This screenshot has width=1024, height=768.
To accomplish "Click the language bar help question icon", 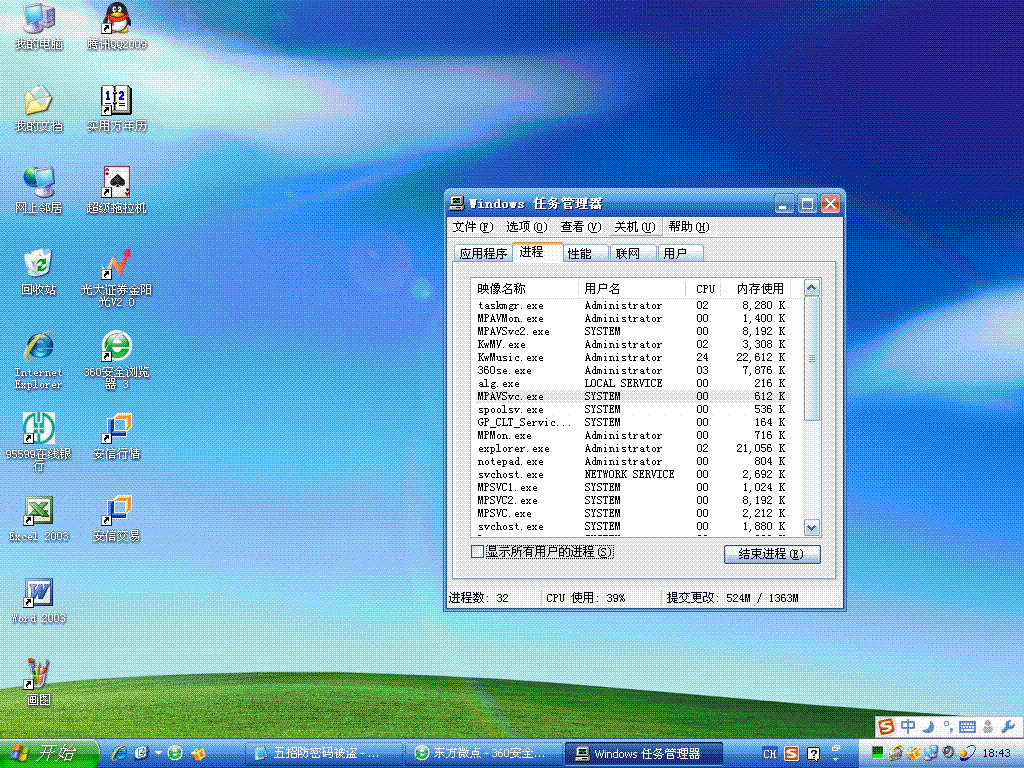I will tap(814, 754).
